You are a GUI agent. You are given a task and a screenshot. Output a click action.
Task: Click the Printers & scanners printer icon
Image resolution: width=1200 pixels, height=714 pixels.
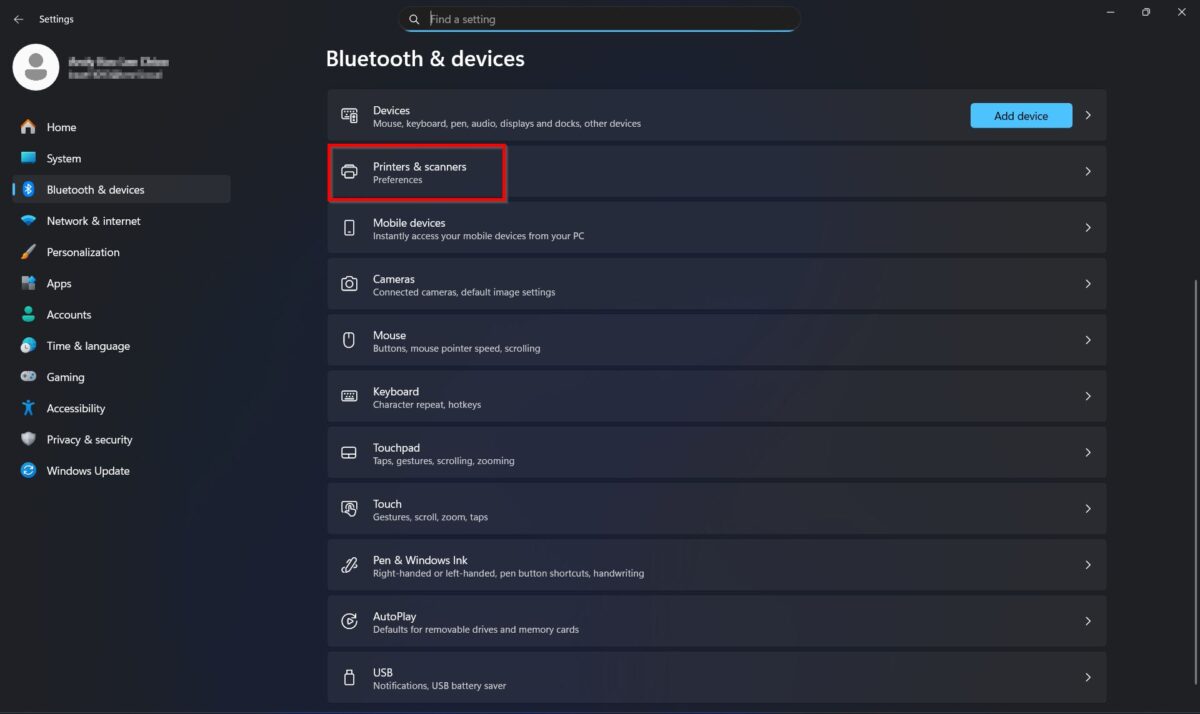349,172
